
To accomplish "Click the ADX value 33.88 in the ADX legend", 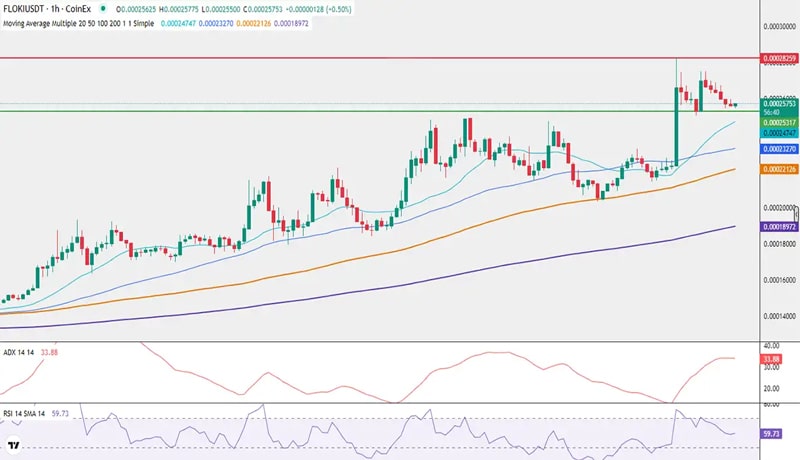I will (49, 352).
